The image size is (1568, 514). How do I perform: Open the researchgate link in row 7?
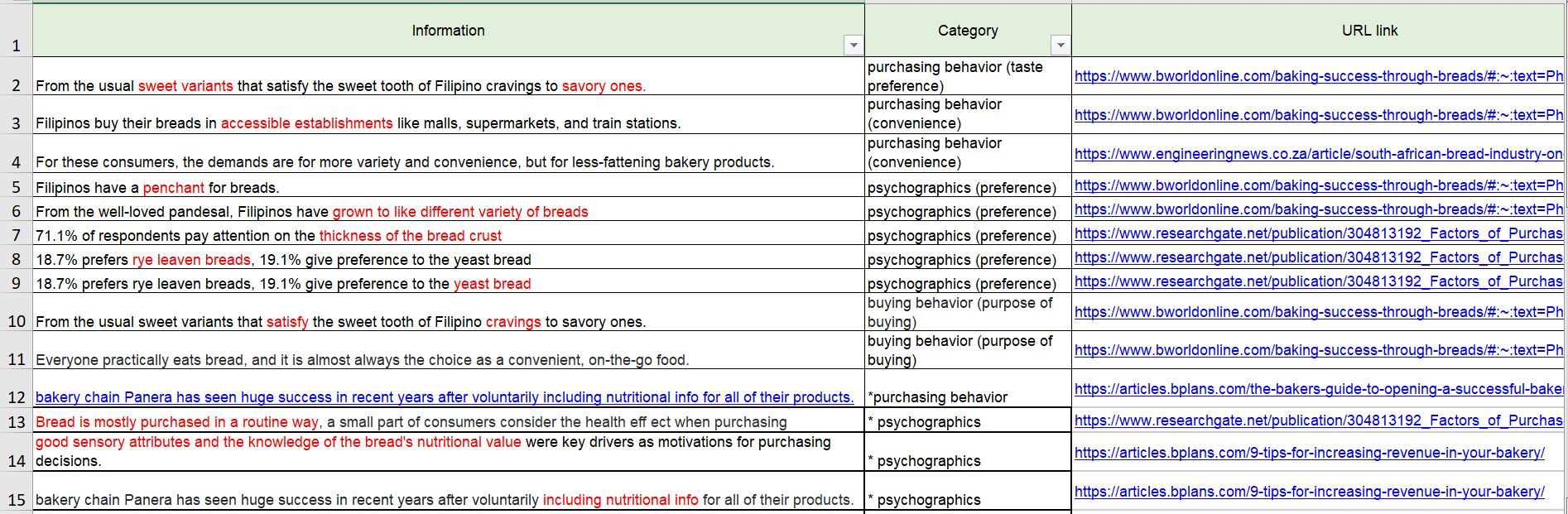(x=1318, y=235)
